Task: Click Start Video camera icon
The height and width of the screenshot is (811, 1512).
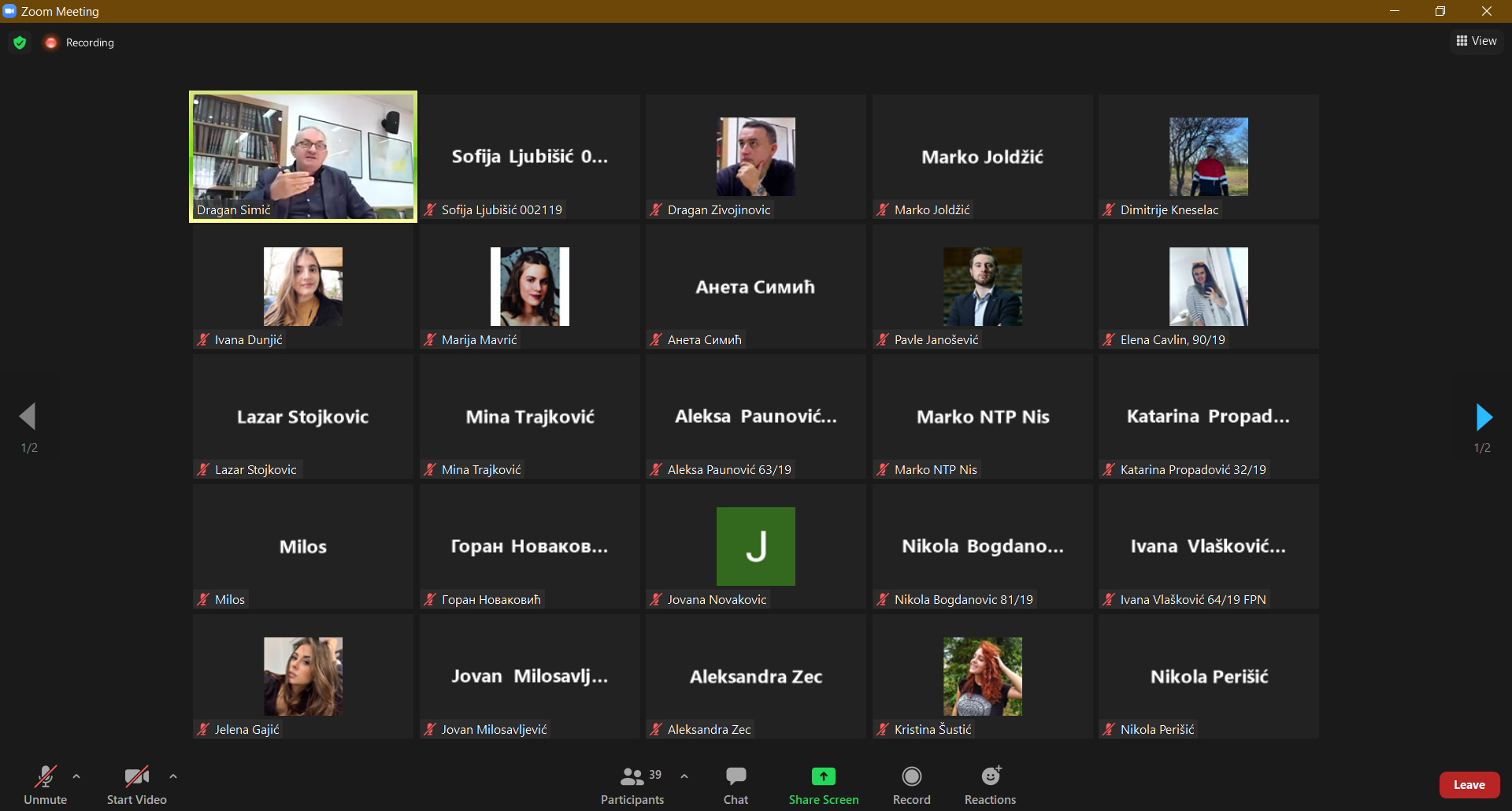Action: [x=137, y=776]
